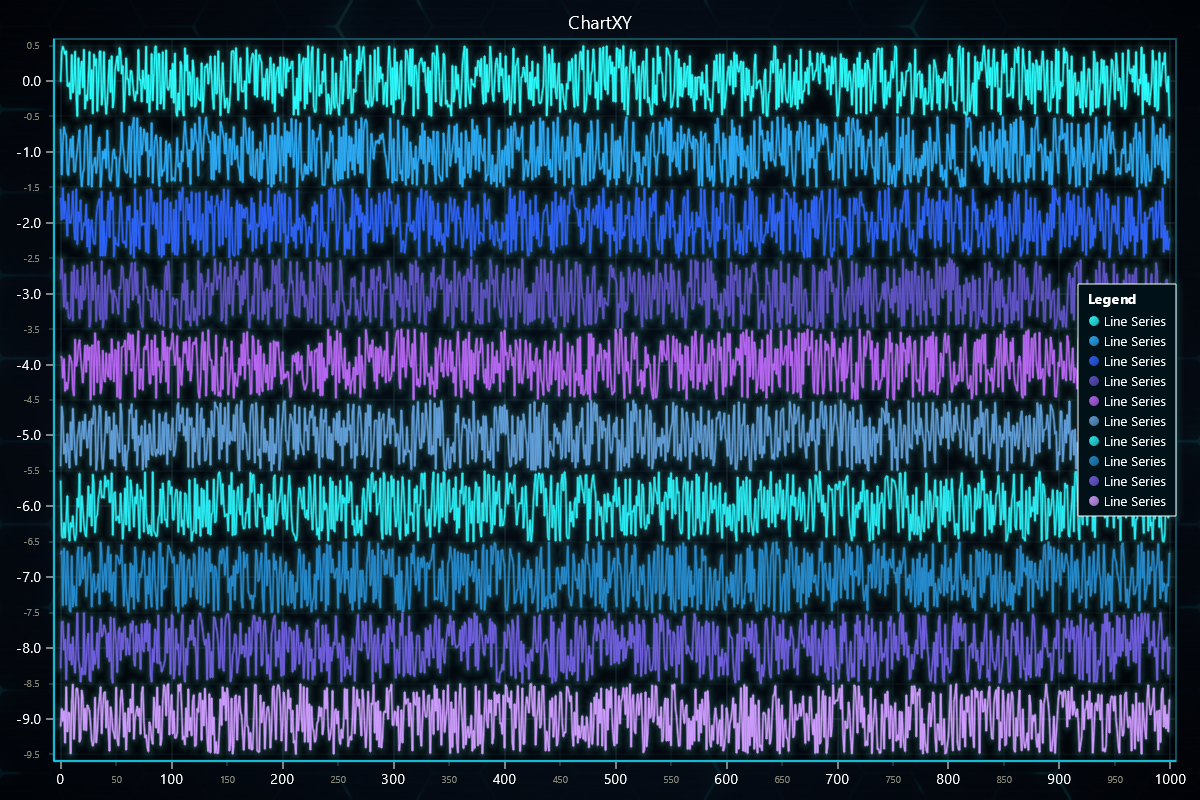The width and height of the screenshot is (1200, 800).
Task: Click the minor X-axis tick label 50
Action: [116, 779]
